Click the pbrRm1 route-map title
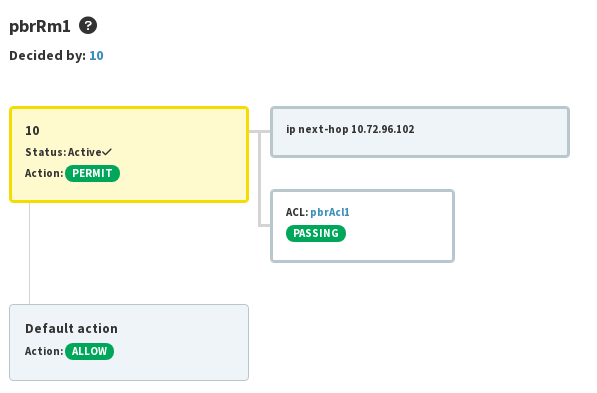This screenshot has width=597, height=393. click(40, 26)
